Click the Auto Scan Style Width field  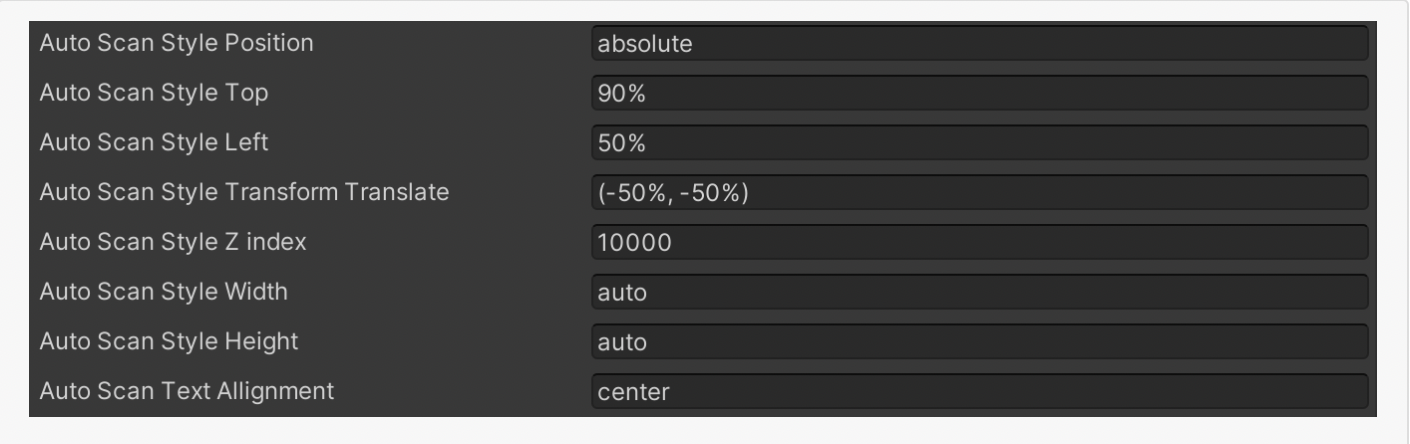978,292
